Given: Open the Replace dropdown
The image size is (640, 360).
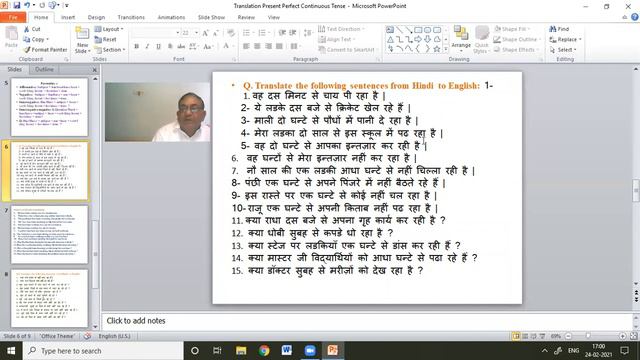Looking at the screenshot, I should pyautogui.click(x=565, y=39).
